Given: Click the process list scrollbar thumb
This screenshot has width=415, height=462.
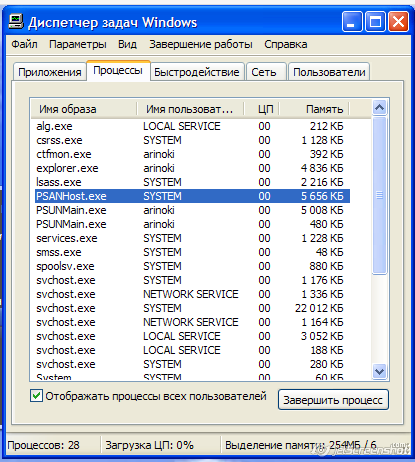Looking at the screenshot, I should [x=379, y=195].
